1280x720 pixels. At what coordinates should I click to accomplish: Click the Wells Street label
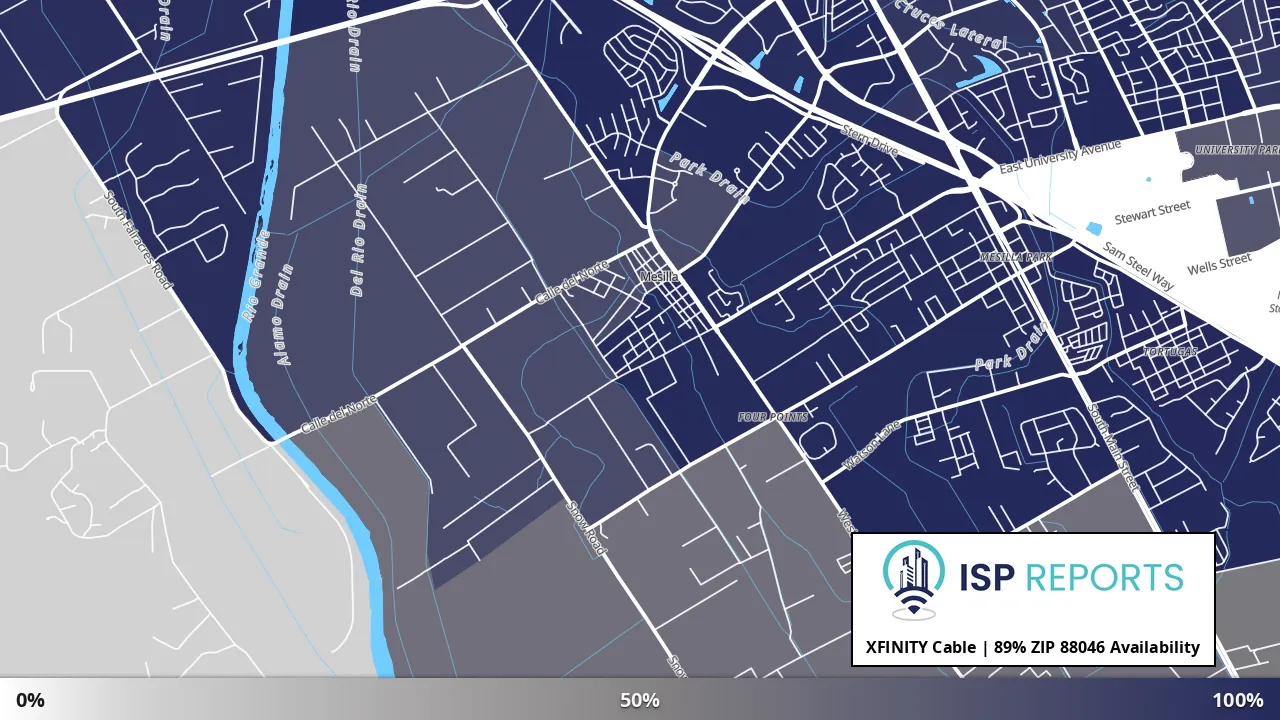tap(1220, 265)
